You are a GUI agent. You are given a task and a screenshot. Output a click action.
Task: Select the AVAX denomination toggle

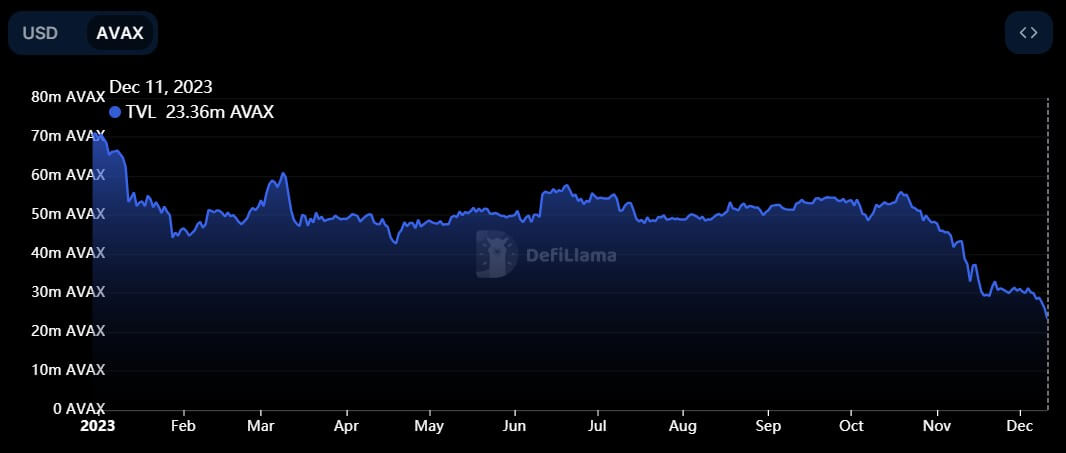[x=120, y=33]
